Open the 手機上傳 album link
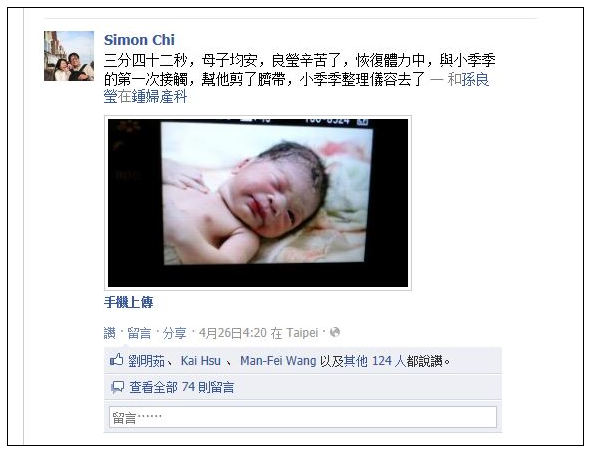Viewport: 591px width, 453px height. (129, 302)
